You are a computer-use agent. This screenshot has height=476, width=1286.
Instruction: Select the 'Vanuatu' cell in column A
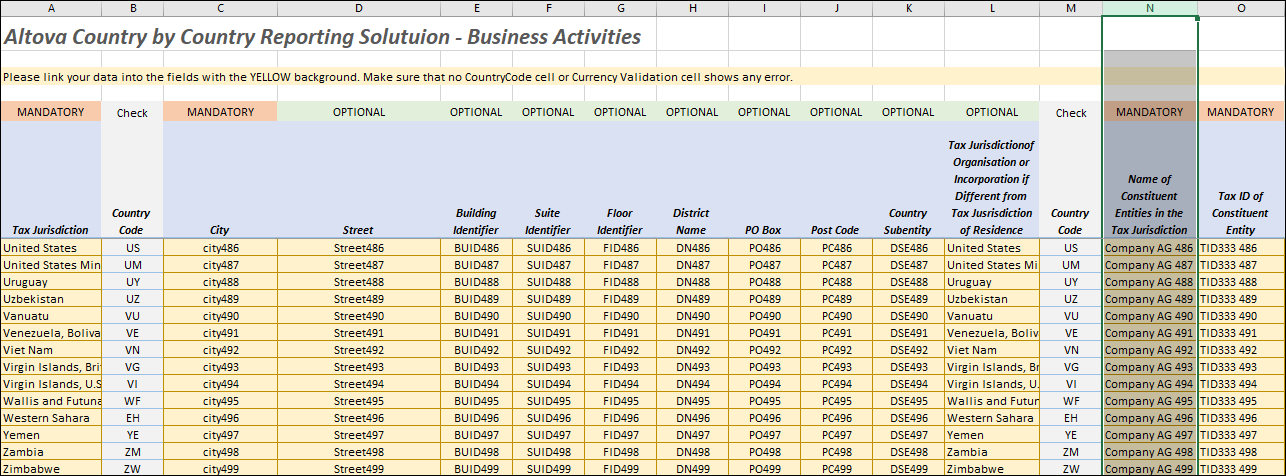click(50, 316)
